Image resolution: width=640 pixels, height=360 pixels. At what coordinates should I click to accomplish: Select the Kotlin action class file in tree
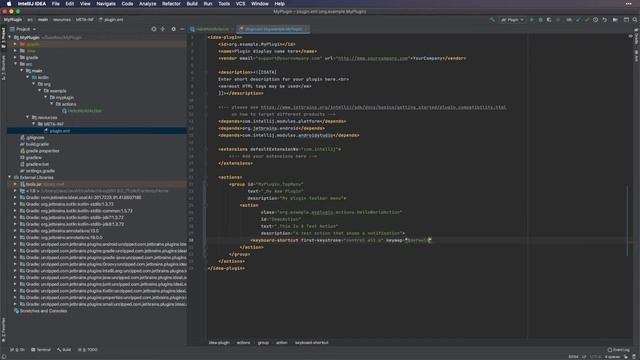click(82, 111)
